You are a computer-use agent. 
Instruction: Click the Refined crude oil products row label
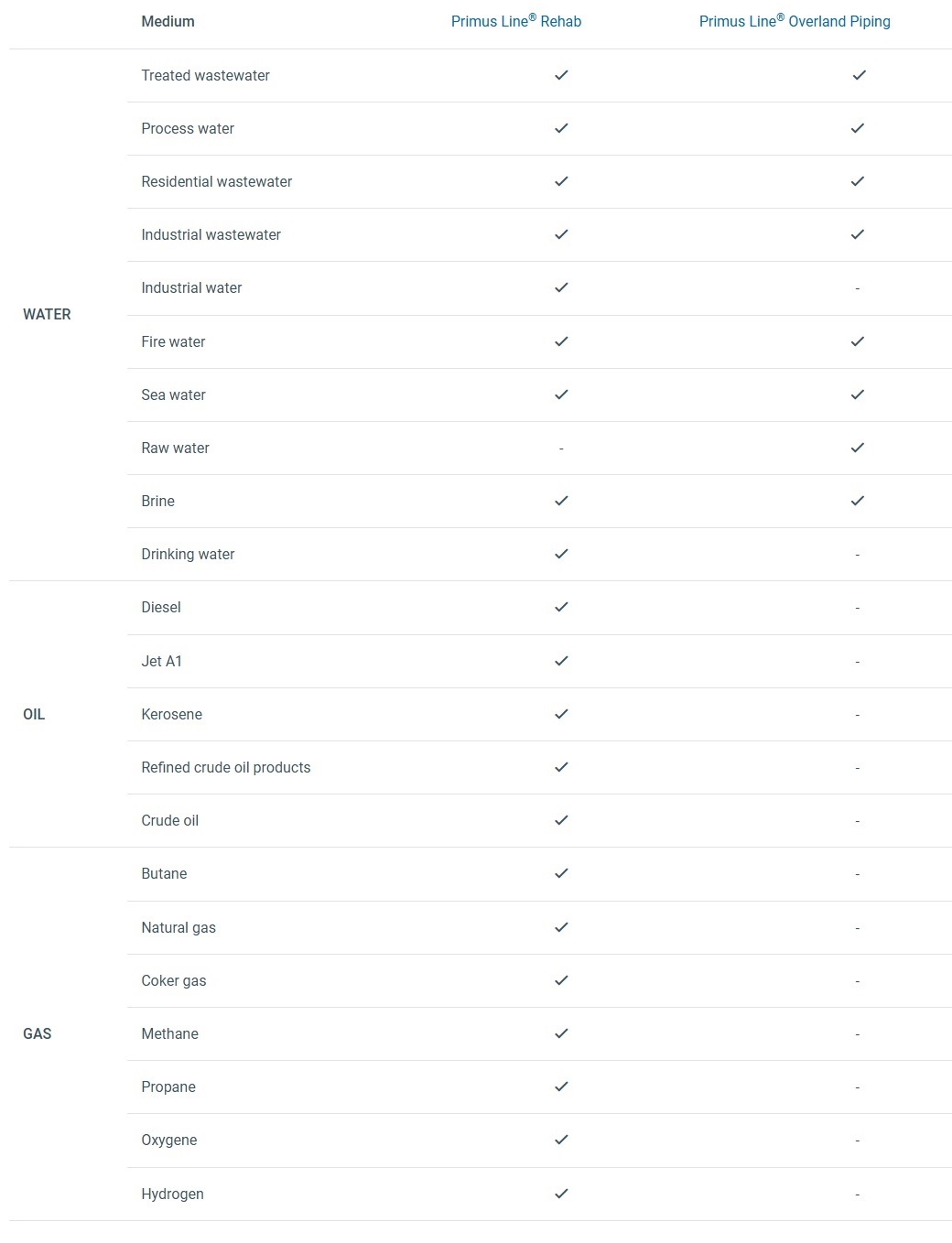226,767
